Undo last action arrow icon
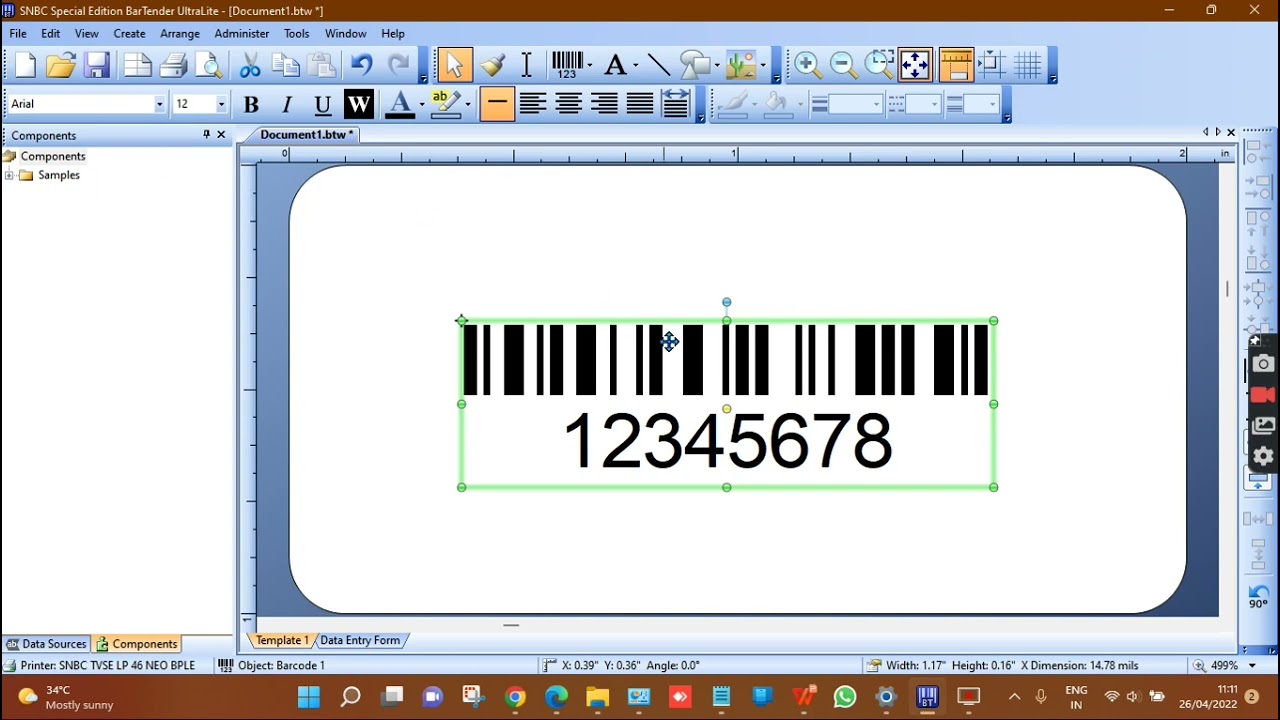1280x720 pixels. (x=361, y=66)
